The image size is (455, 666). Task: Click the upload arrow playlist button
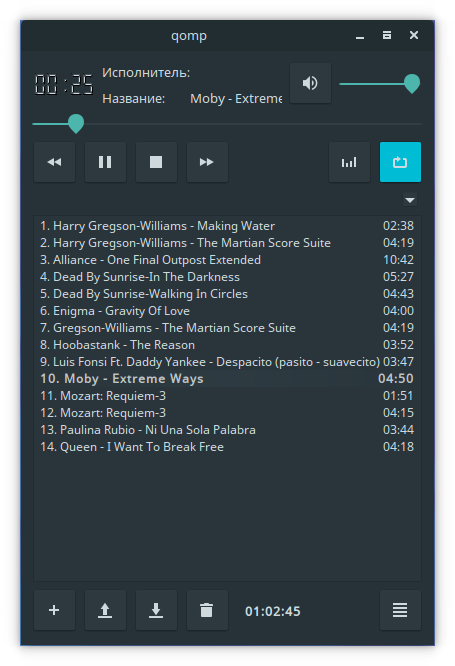(105, 610)
